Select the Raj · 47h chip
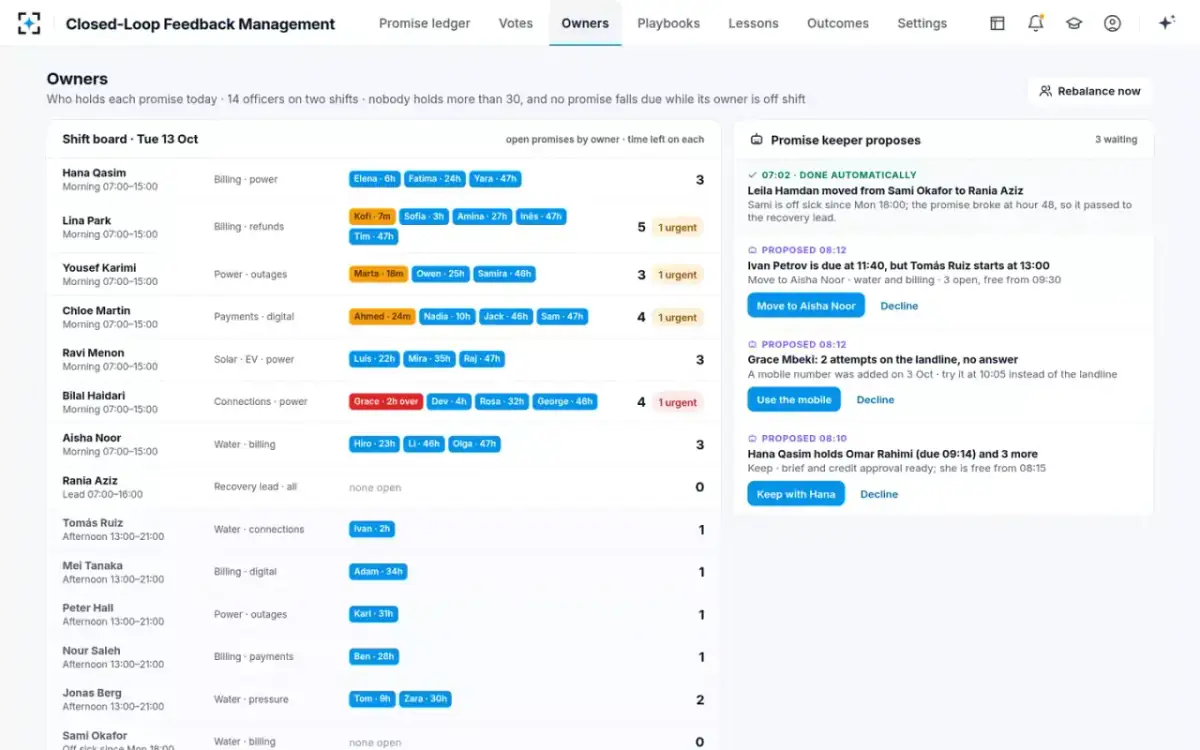The width and height of the screenshot is (1200, 750). pos(481,359)
